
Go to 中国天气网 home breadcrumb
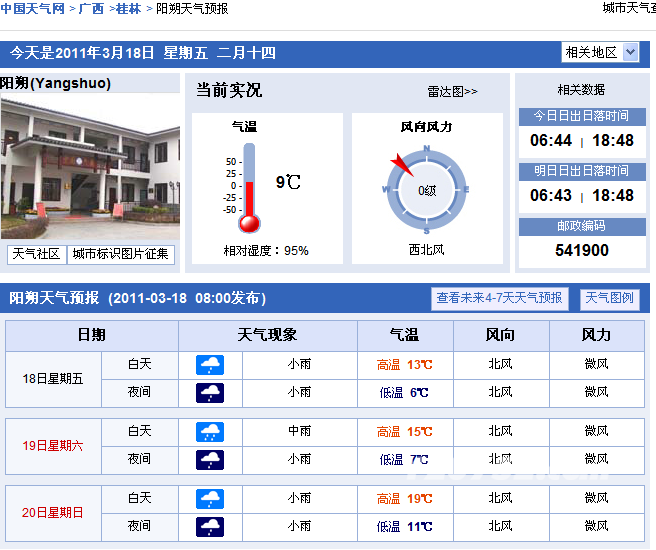34,9
